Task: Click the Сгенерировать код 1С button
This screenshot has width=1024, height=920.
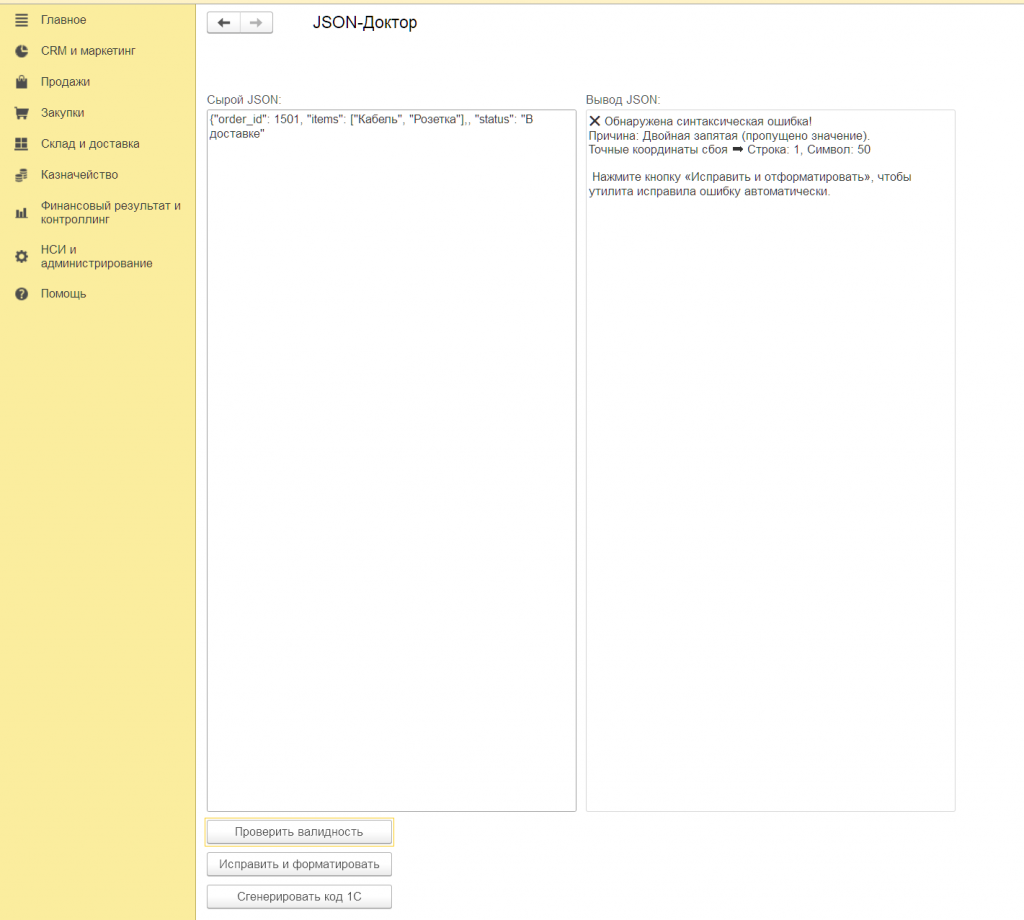Action: click(299, 896)
